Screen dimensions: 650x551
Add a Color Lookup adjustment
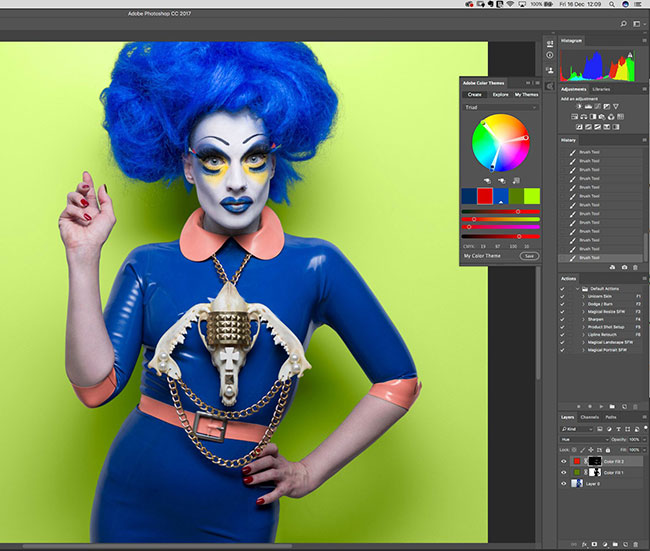point(620,117)
